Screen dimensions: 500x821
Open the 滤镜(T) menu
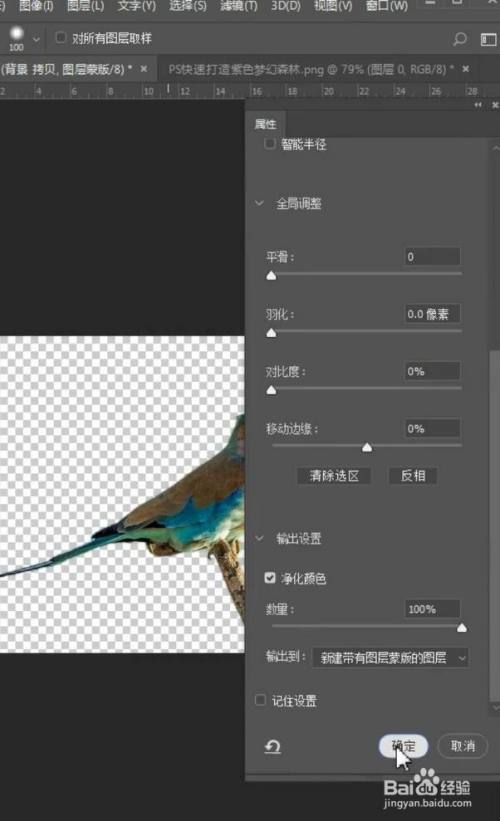click(238, 6)
